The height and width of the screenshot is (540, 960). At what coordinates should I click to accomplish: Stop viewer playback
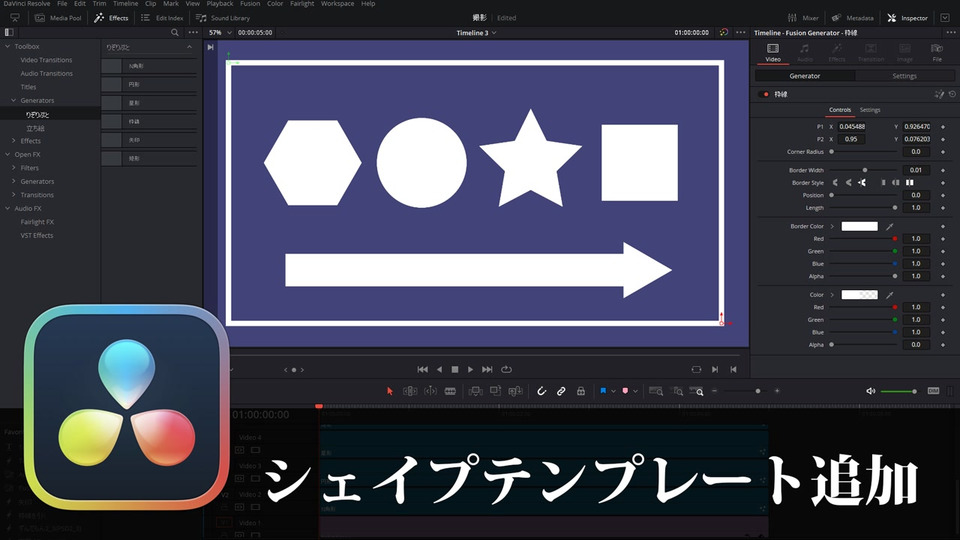(x=455, y=369)
